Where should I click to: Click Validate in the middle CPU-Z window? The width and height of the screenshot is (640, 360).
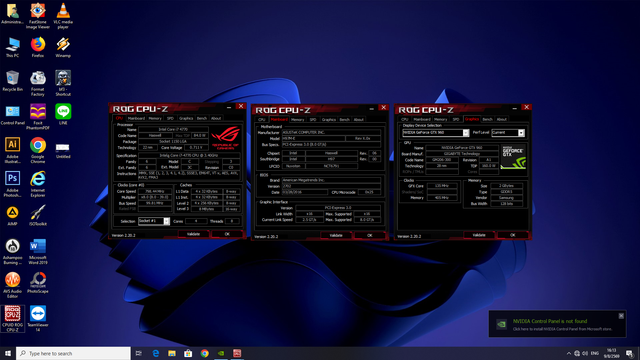click(x=336, y=235)
